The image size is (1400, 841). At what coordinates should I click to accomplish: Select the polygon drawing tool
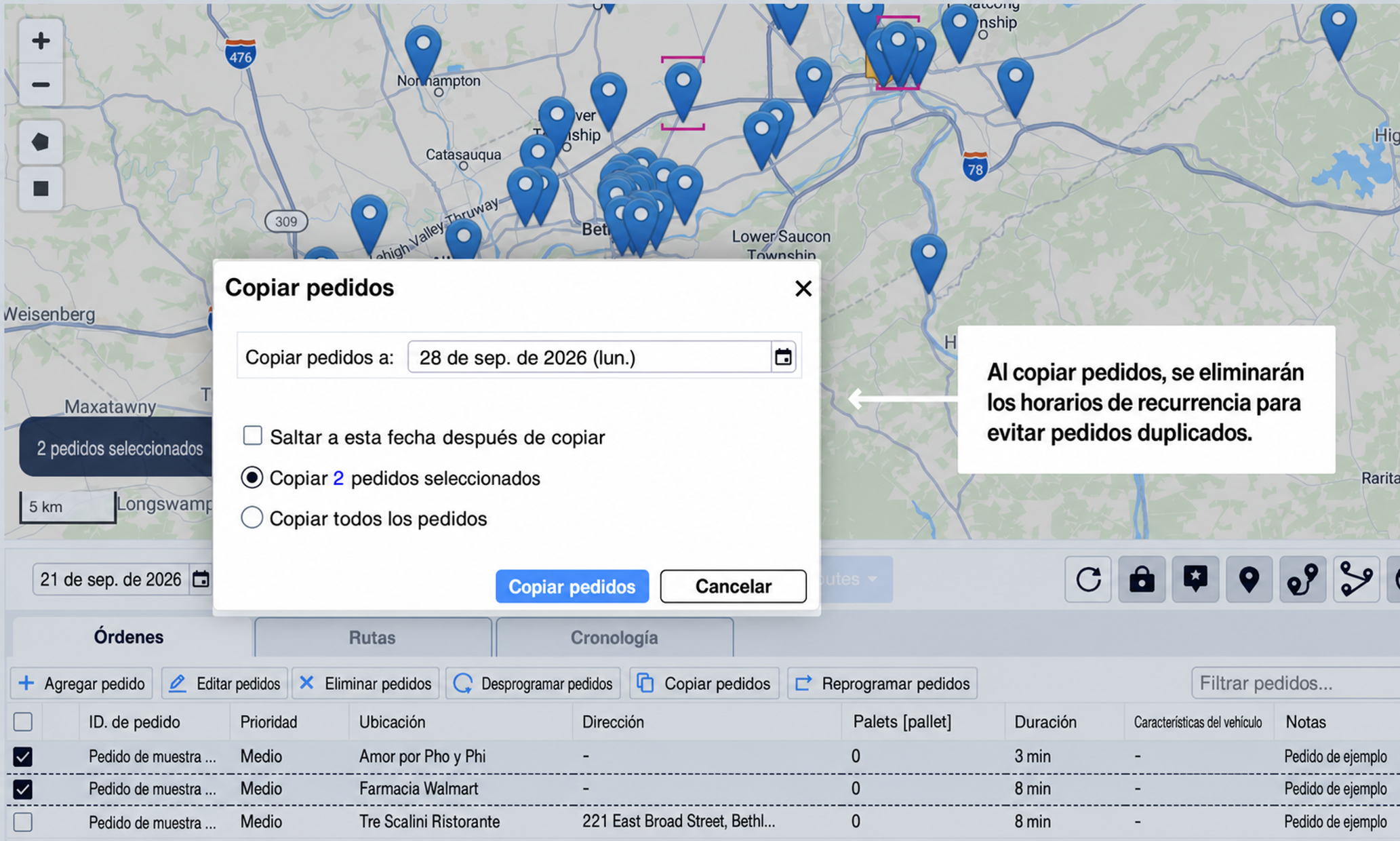[41, 142]
